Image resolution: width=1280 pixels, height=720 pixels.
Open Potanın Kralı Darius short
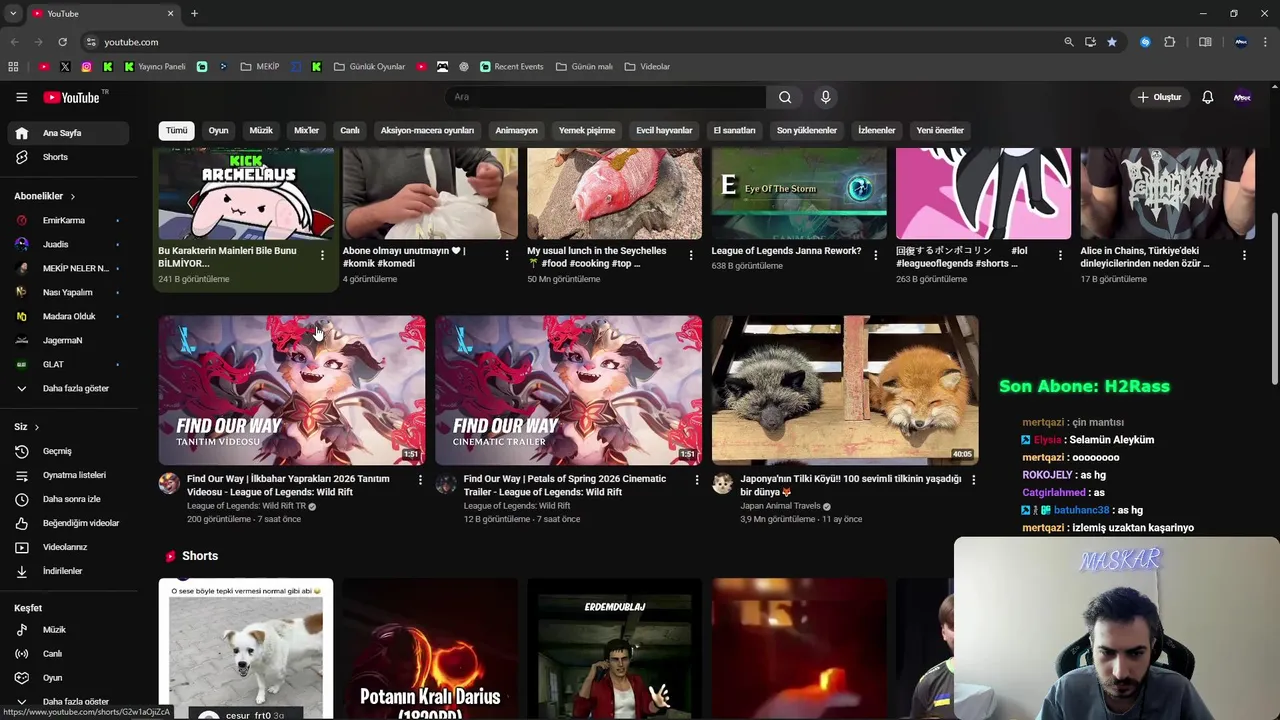point(430,648)
